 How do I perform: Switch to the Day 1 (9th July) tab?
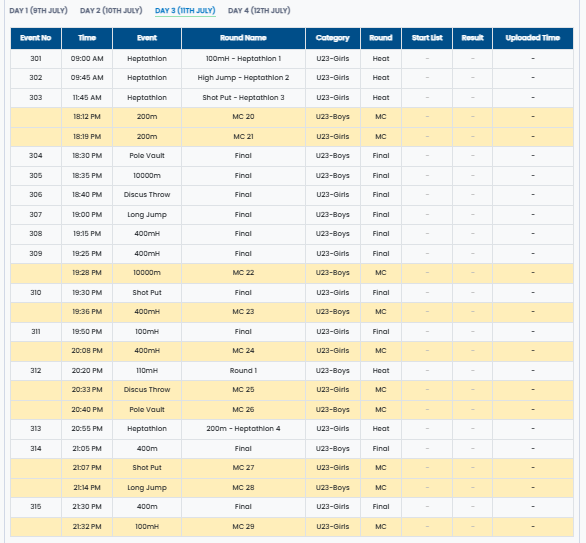pyautogui.click(x=38, y=10)
